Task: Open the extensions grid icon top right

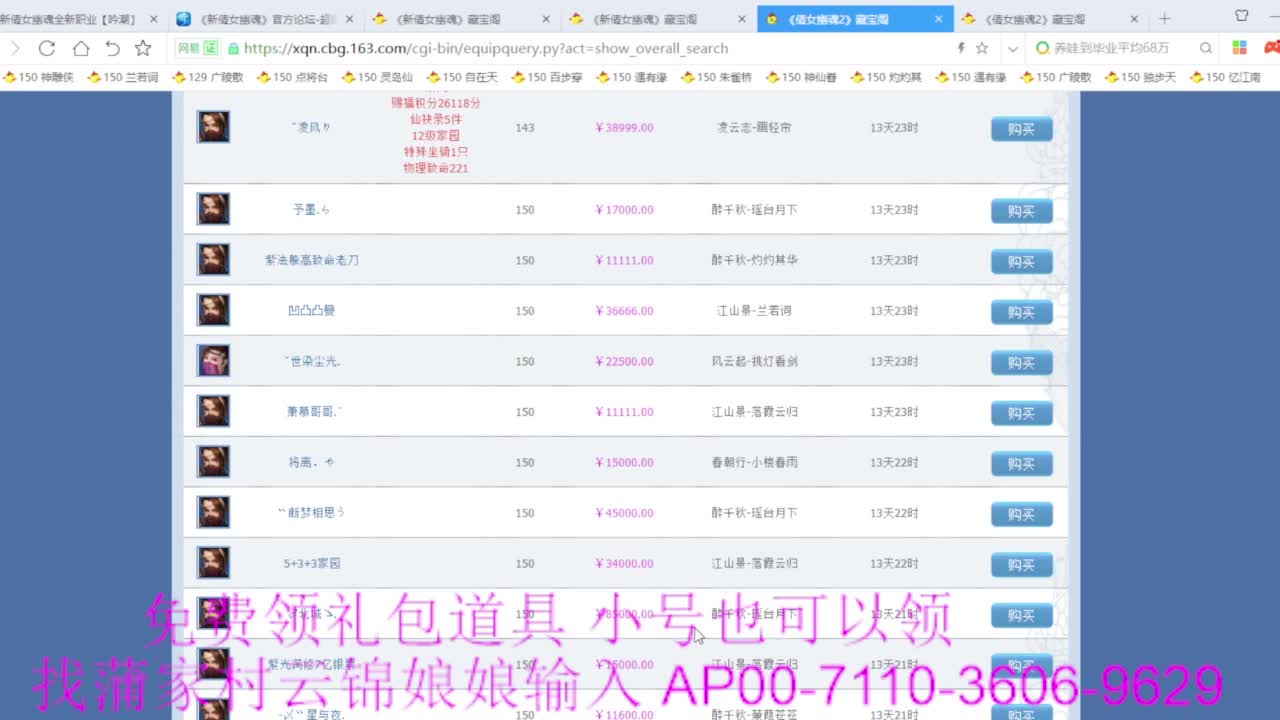Action: coord(1239,47)
